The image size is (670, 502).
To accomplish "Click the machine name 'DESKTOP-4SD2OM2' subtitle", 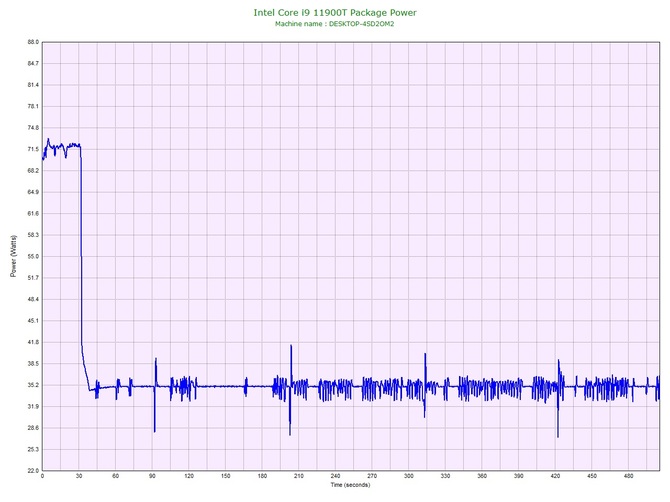I will click(x=361, y=24).
